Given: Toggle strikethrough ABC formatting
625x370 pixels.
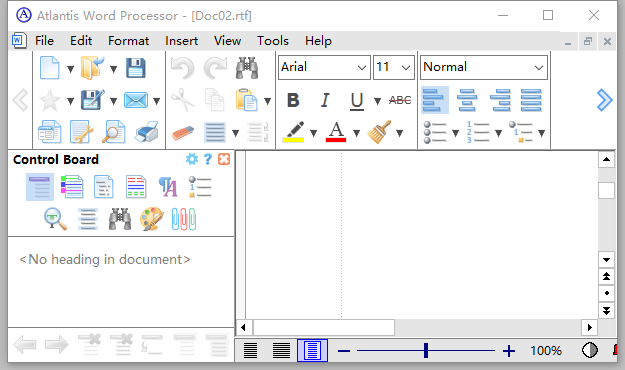Looking at the screenshot, I should [400, 100].
